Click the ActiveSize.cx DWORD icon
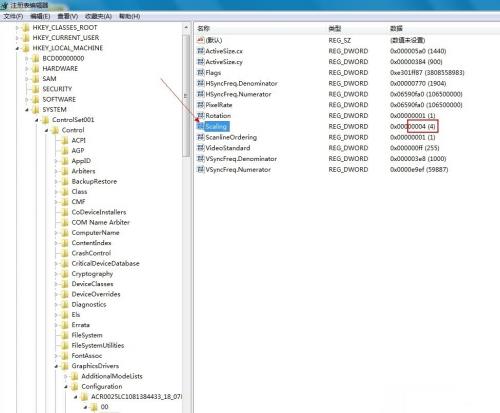Image resolution: width=500 pixels, height=413 pixels. (200, 51)
